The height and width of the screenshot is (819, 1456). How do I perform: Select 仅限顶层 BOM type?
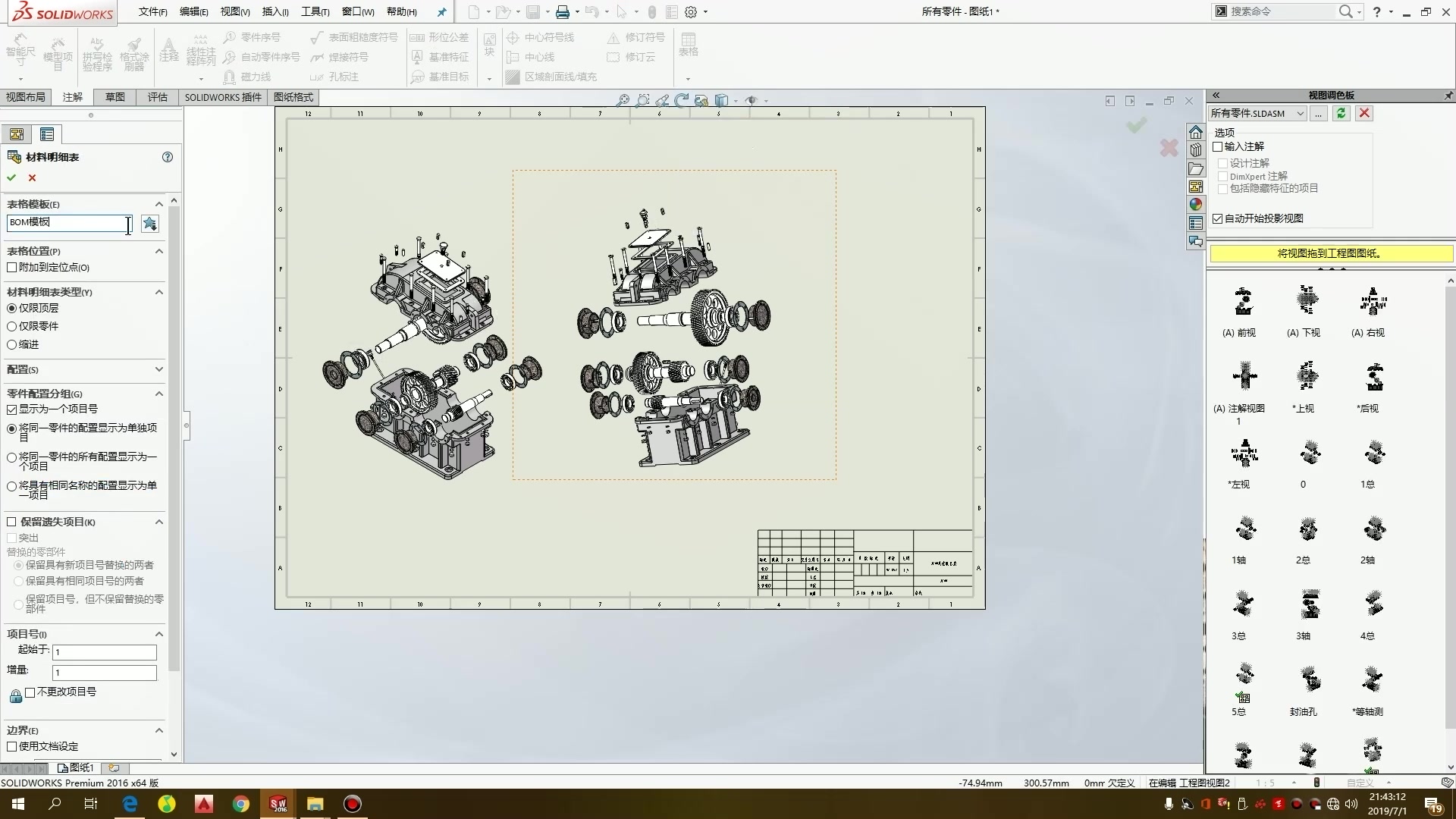[11, 309]
